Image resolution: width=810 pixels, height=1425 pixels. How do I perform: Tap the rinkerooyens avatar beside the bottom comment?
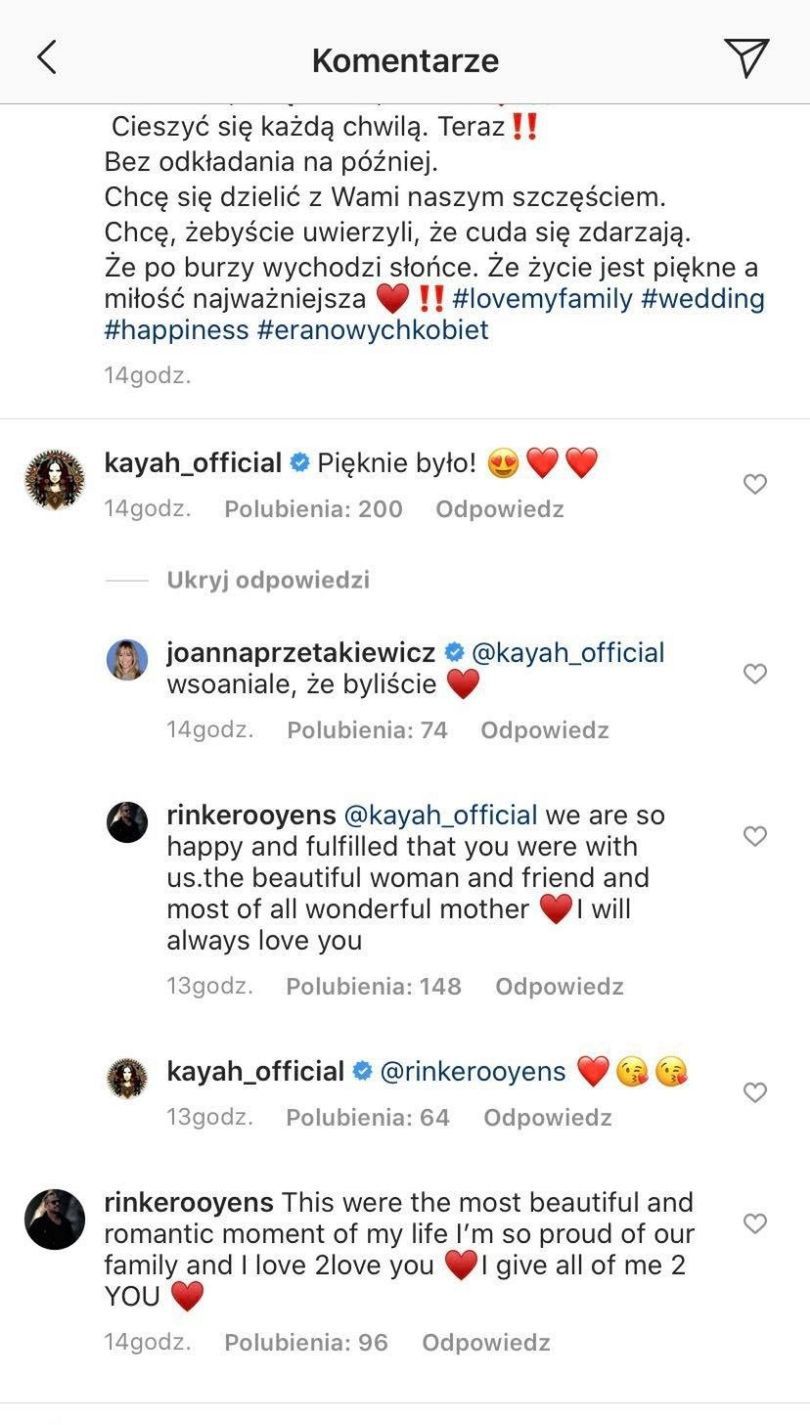(54, 1219)
